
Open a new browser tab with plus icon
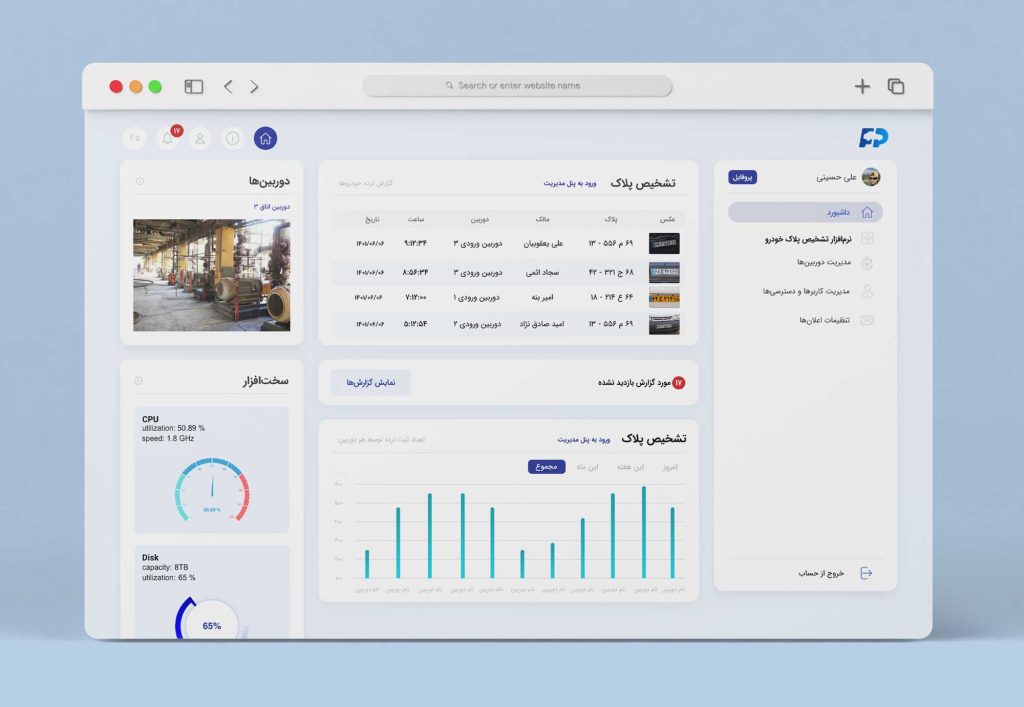click(862, 87)
